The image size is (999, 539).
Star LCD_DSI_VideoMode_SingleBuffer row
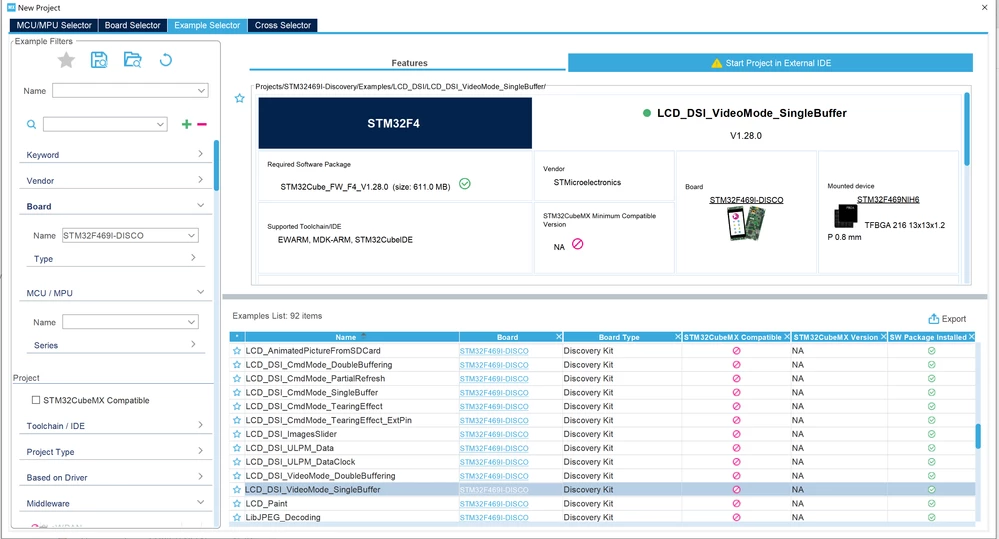click(237, 489)
